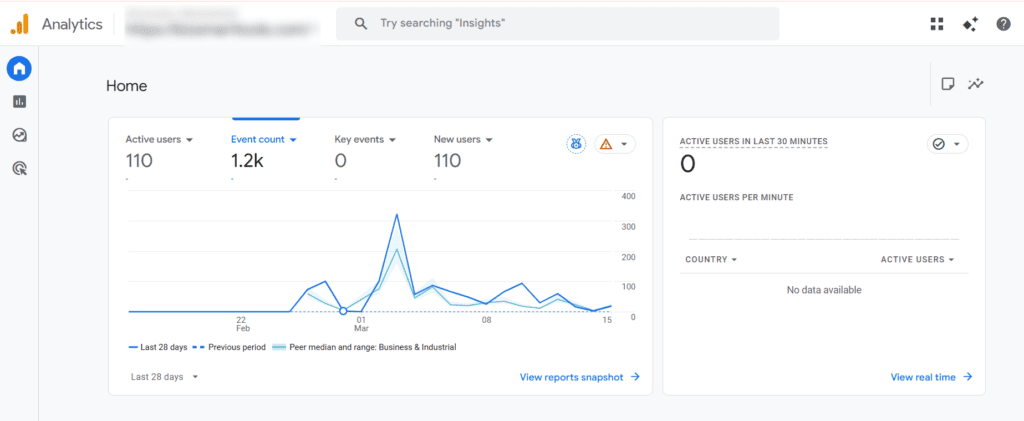The width and height of the screenshot is (1024, 421).
Task: Open the realtime card checkmark status dropdown
Action: 946,144
